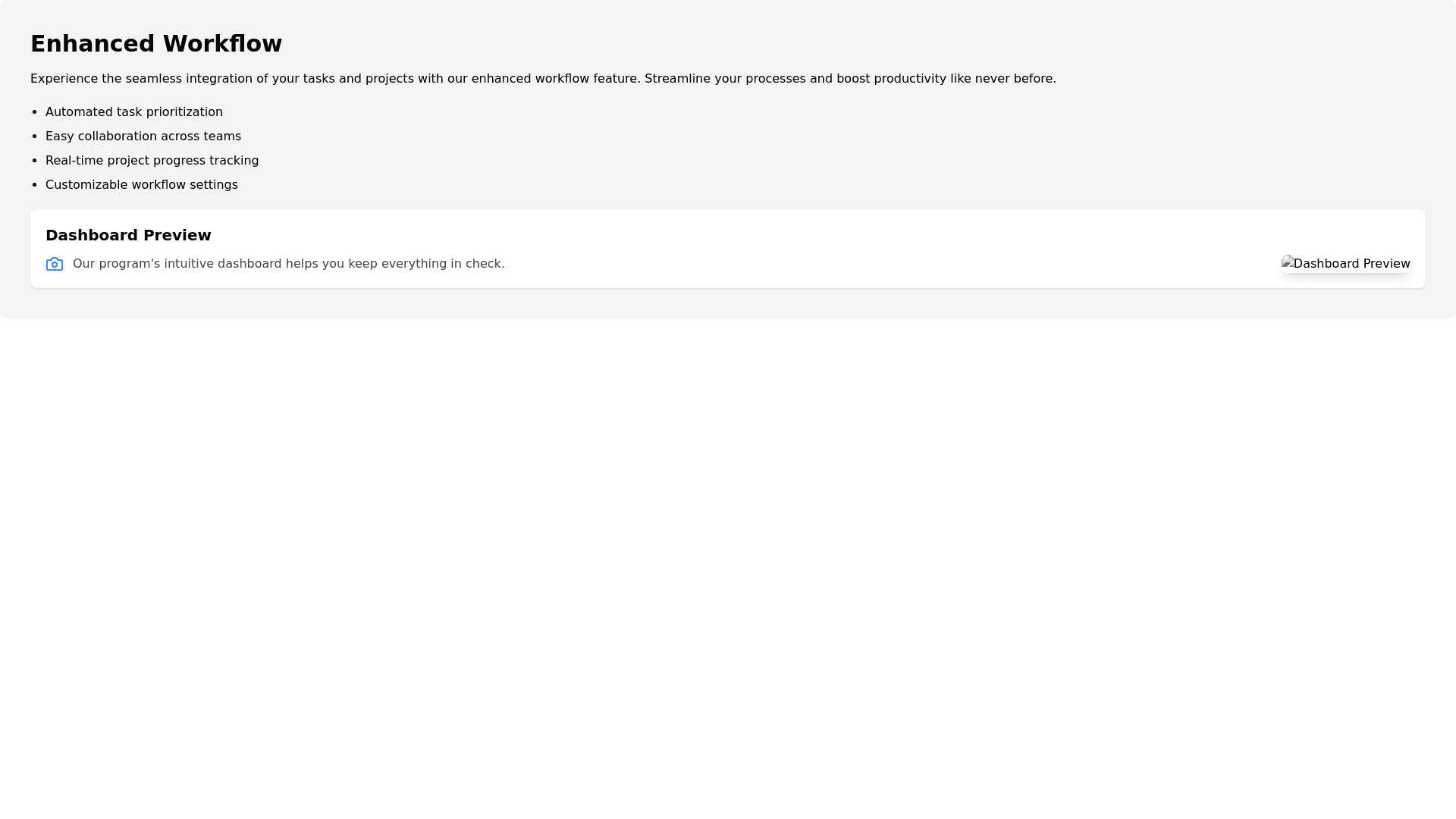
Task: Click the sentence starting with Streamline your processes
Action: [849, 79]
